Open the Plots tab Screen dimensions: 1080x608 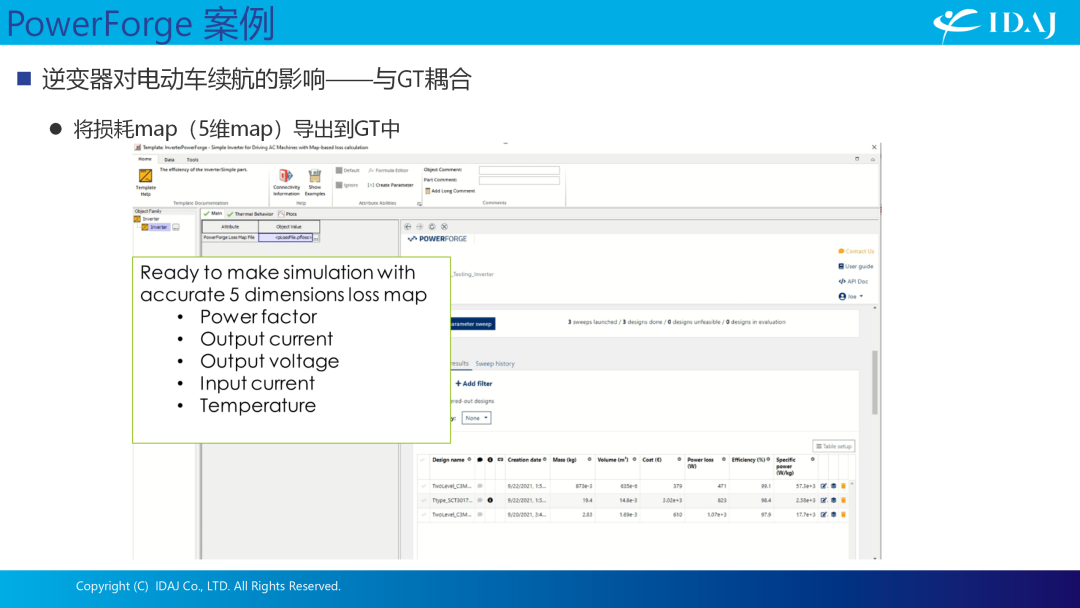tap(287, 214)
